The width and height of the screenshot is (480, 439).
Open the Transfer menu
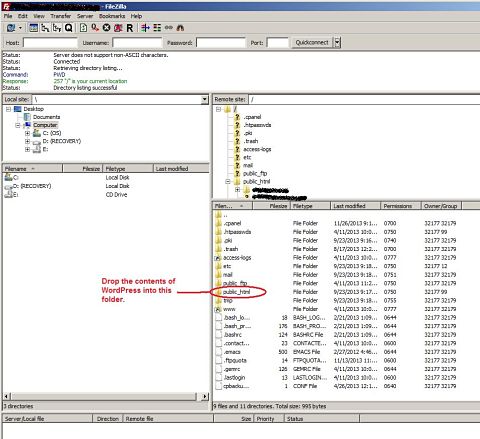61,16
